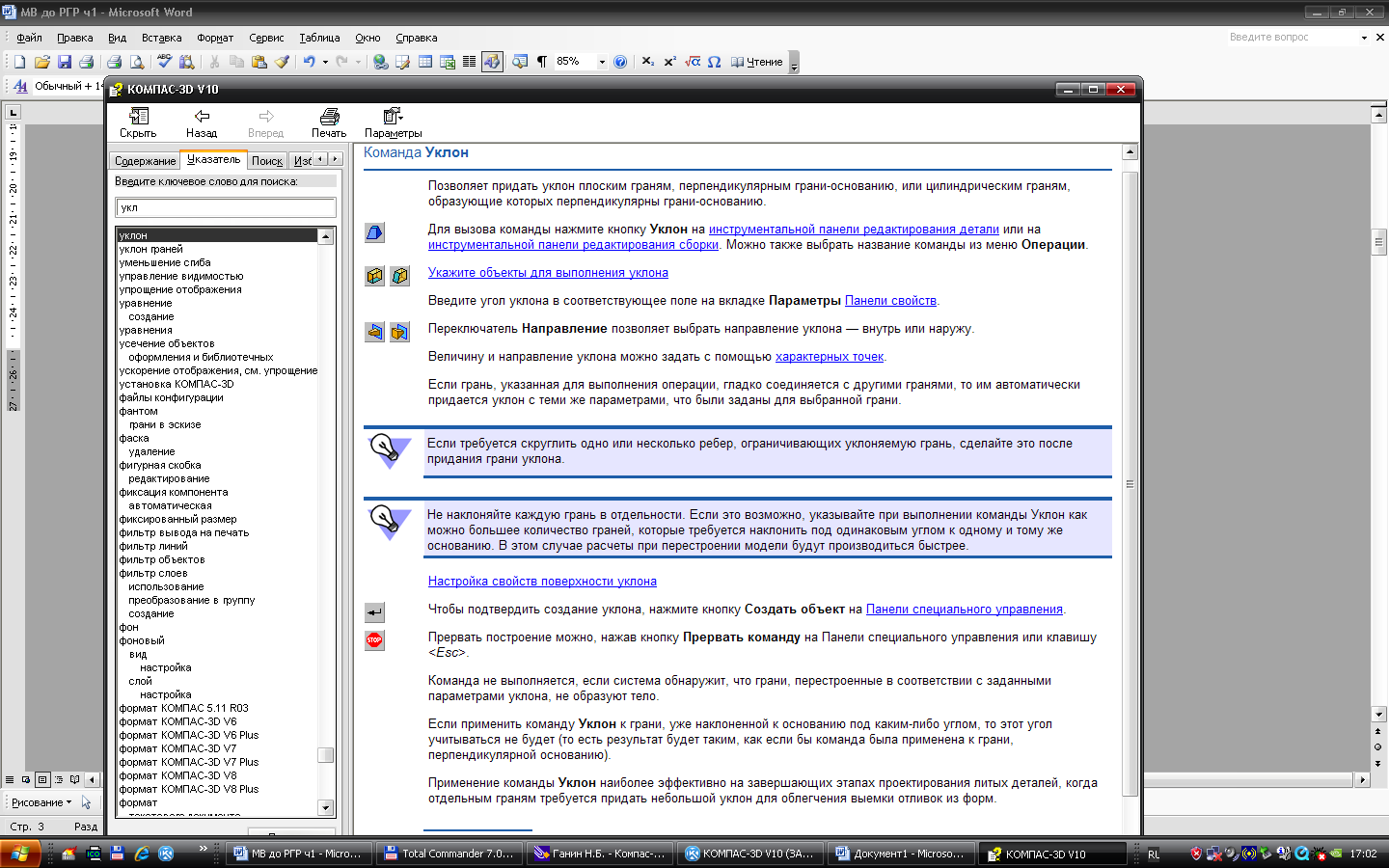Click the New document icon in Word toolbar
The width and height of the screenshot is (1389, 868).
(x=19, y=62)
